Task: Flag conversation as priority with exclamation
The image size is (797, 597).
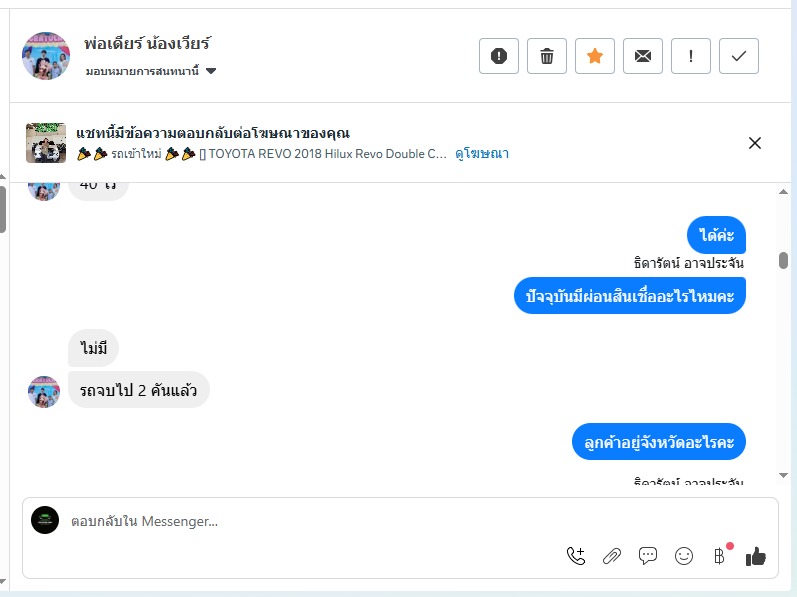Action: [691, 56]
